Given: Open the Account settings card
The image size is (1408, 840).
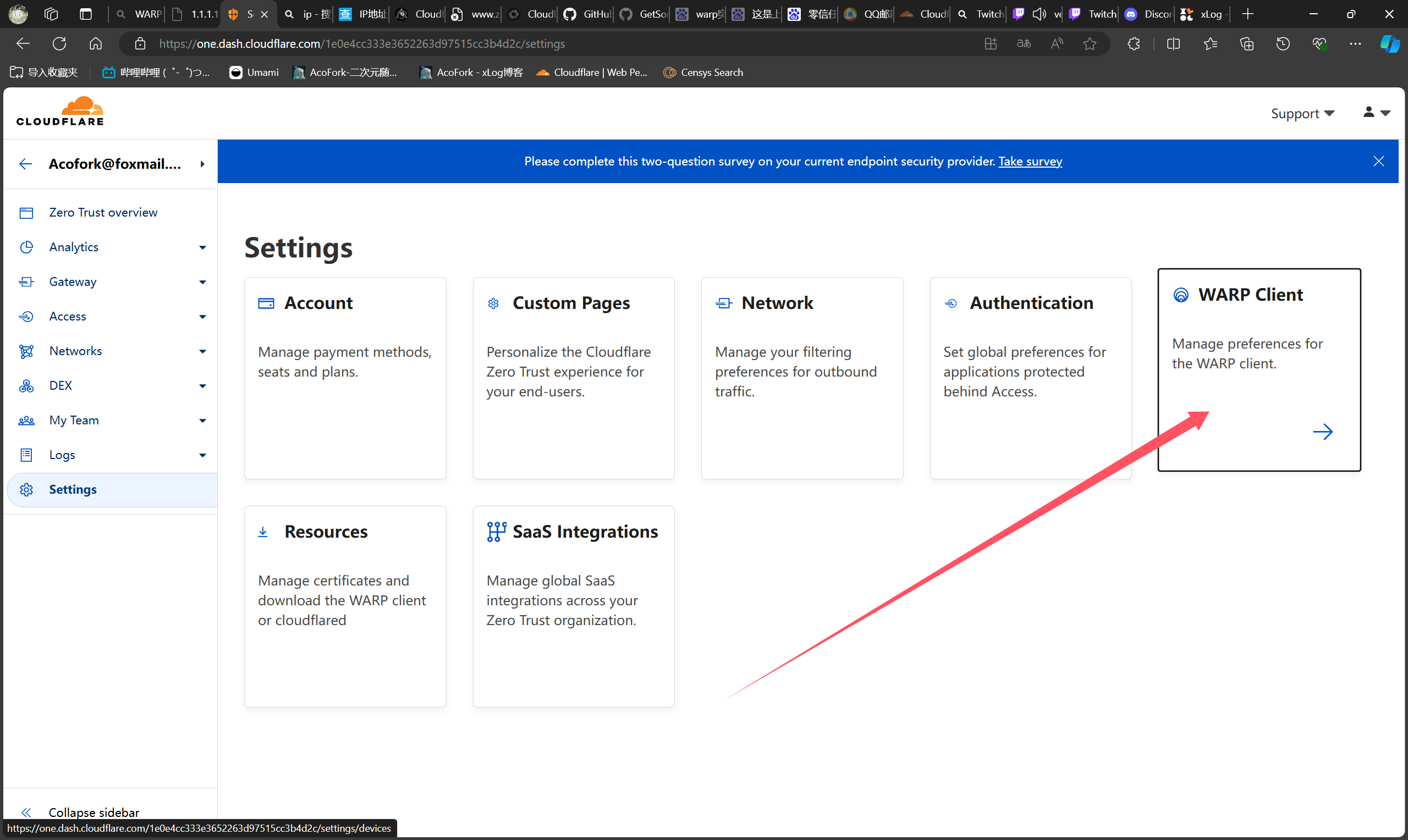Looking at the screenshot, I should coord(345,378).
